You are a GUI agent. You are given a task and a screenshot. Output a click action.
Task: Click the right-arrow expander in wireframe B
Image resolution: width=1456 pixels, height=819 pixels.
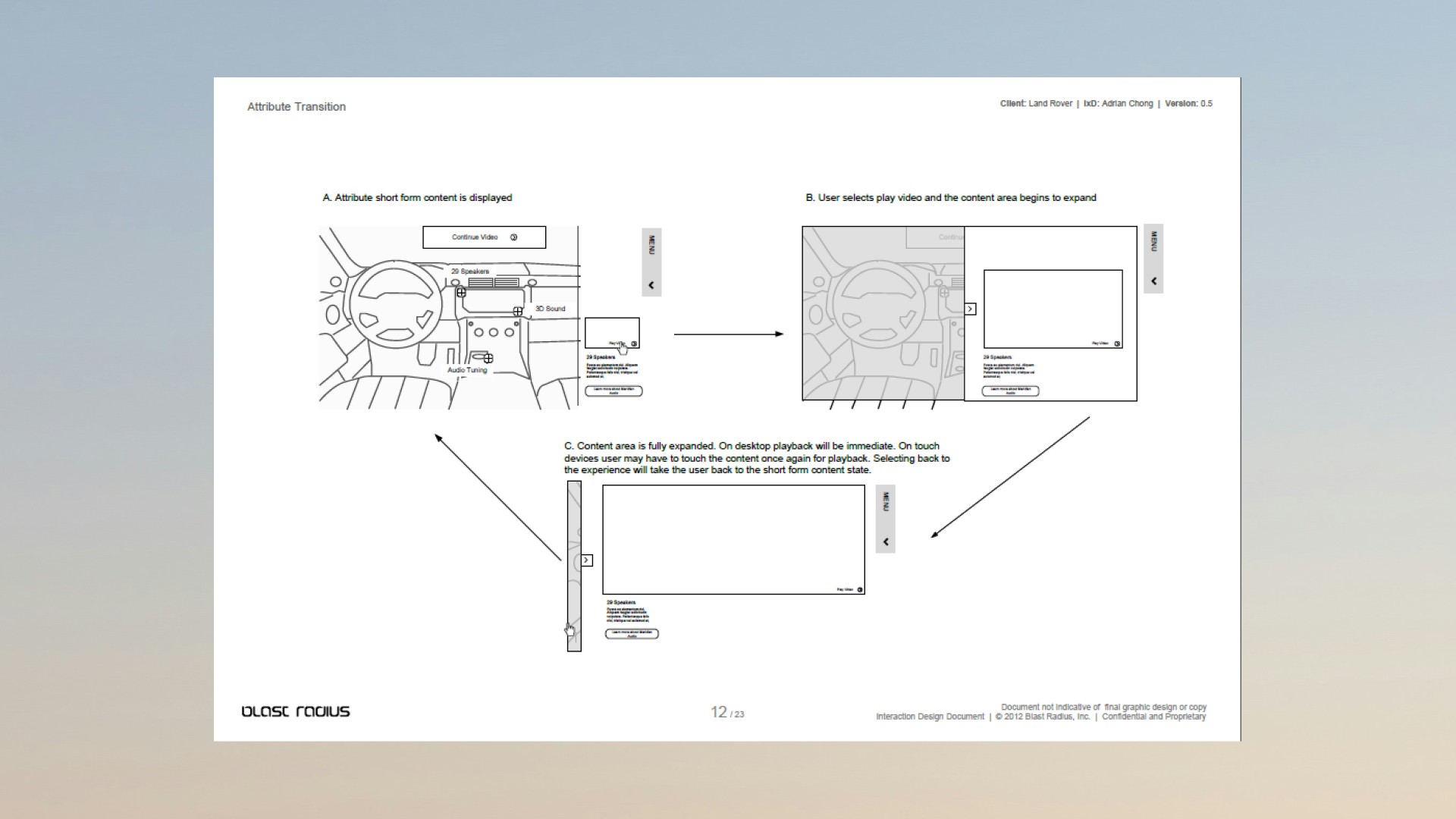click(969, 309)
